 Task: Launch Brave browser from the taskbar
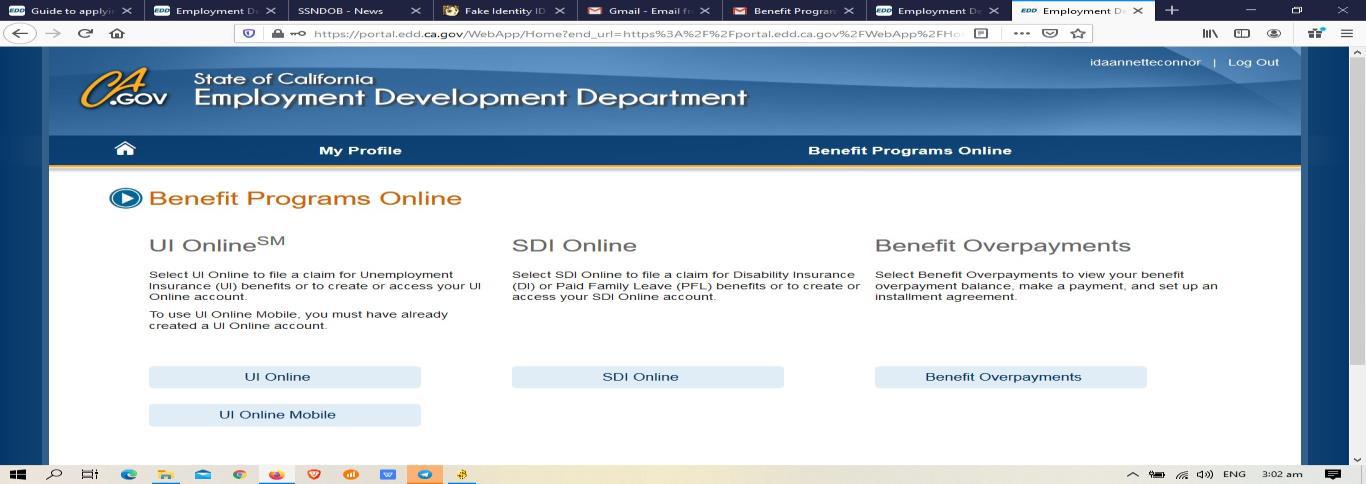click(313, 475)
